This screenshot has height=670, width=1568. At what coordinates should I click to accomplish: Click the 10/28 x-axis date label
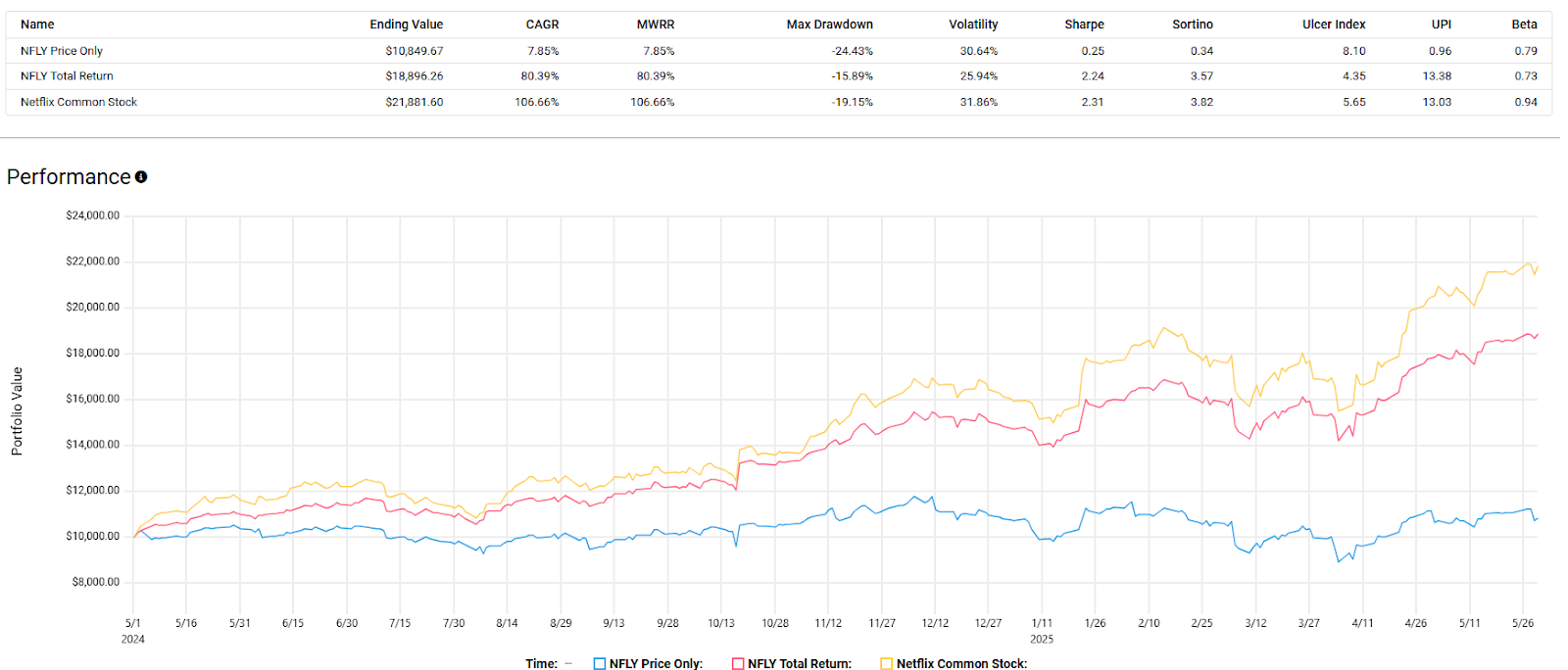pos(775,623)
